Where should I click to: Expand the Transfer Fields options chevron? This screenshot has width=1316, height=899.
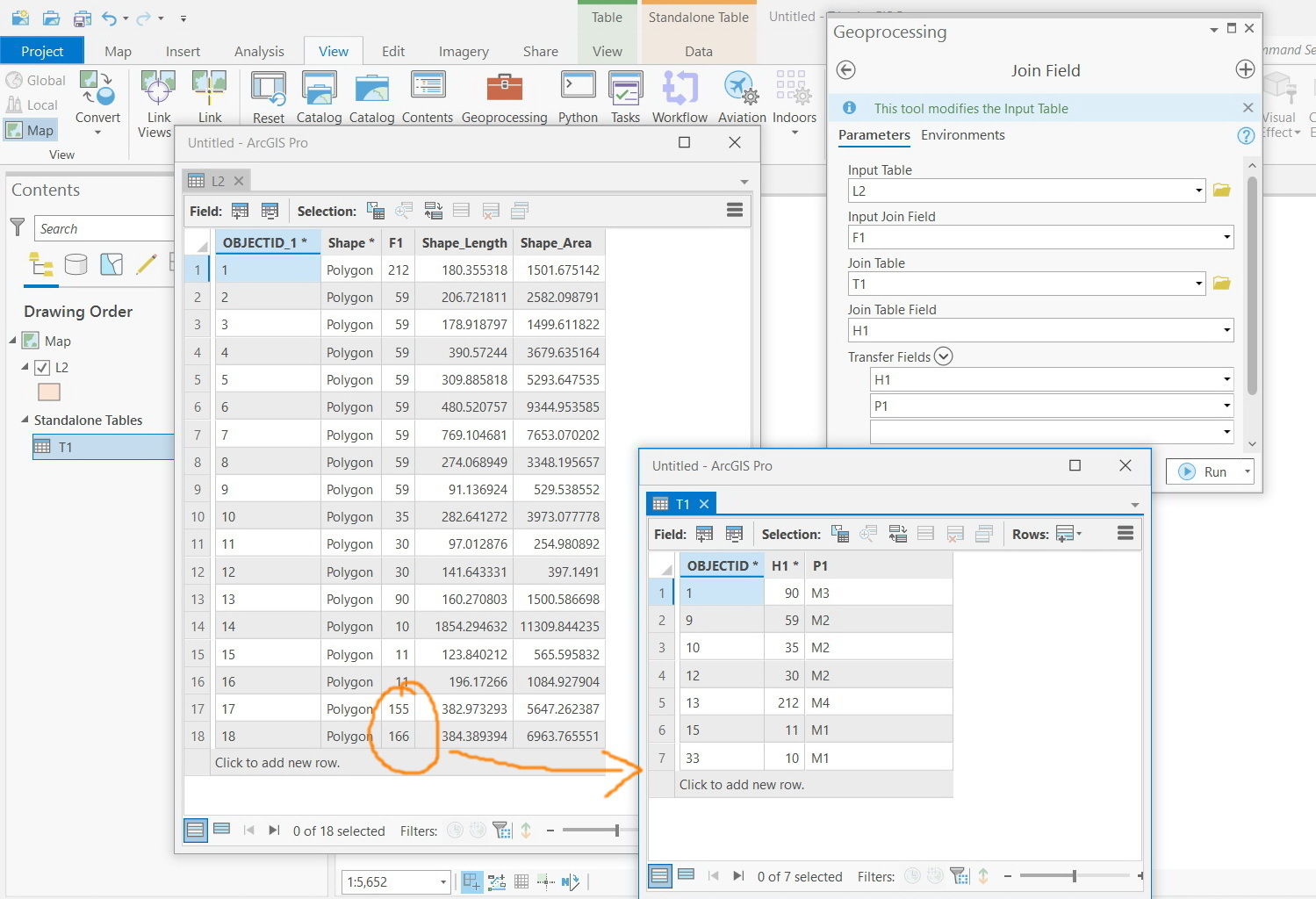click(x=944, y=356)
